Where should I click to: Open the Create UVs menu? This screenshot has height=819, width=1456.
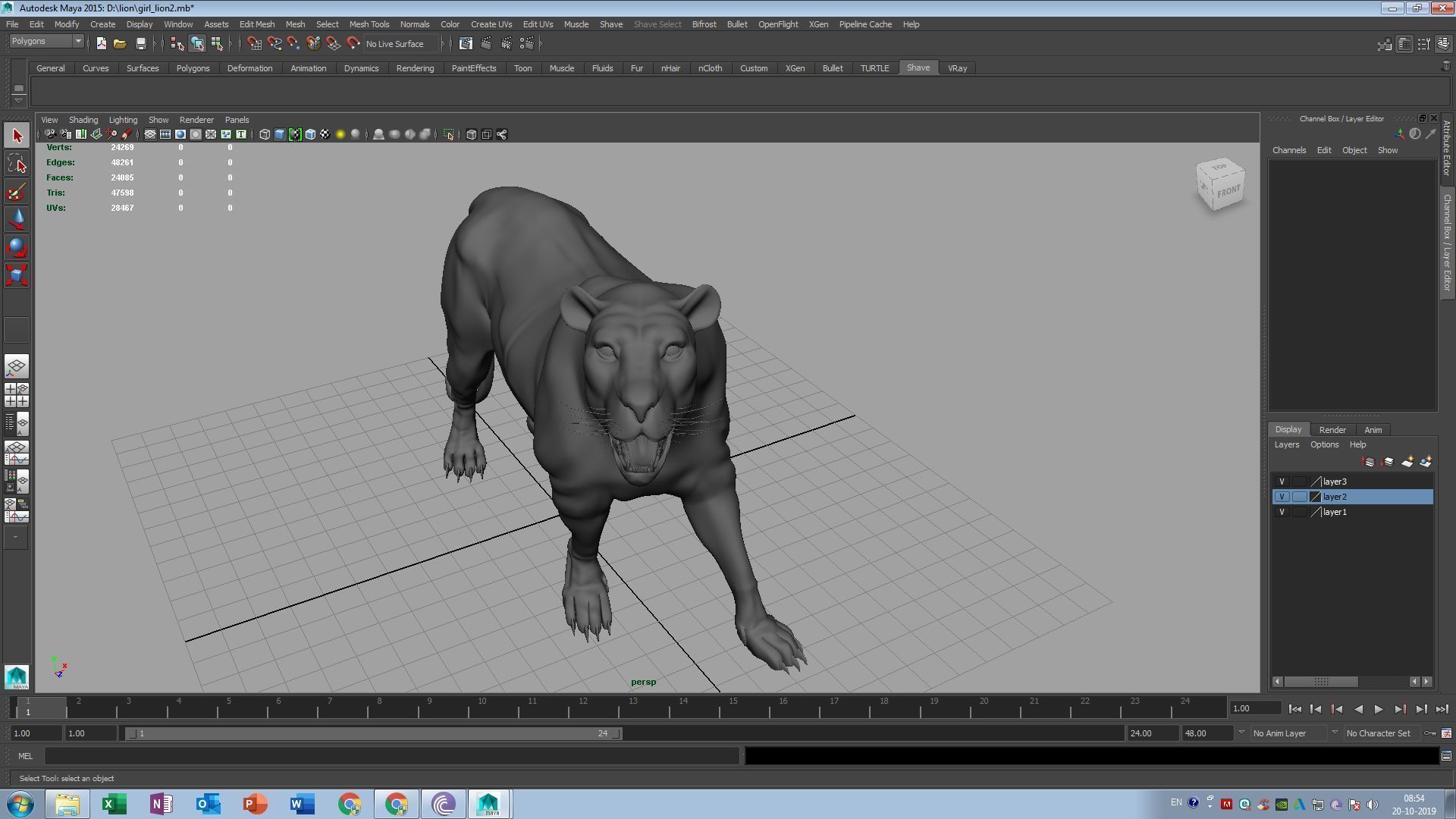click(491, 24)
